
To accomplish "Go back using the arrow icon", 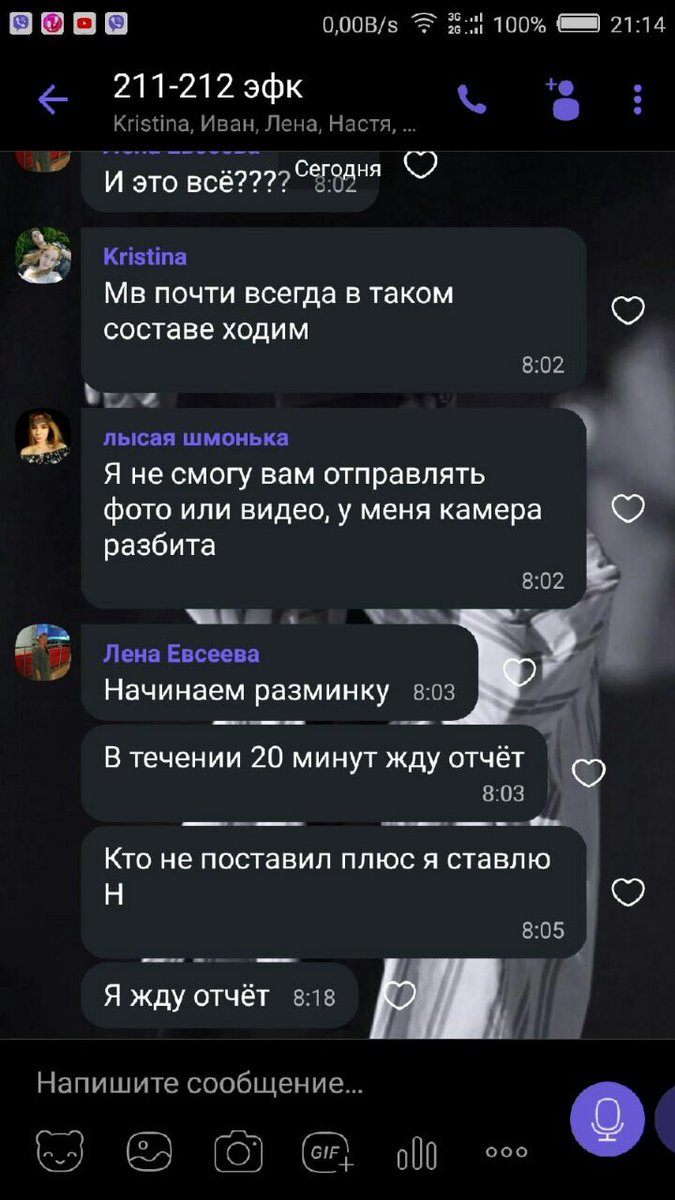I will (53, 99).
